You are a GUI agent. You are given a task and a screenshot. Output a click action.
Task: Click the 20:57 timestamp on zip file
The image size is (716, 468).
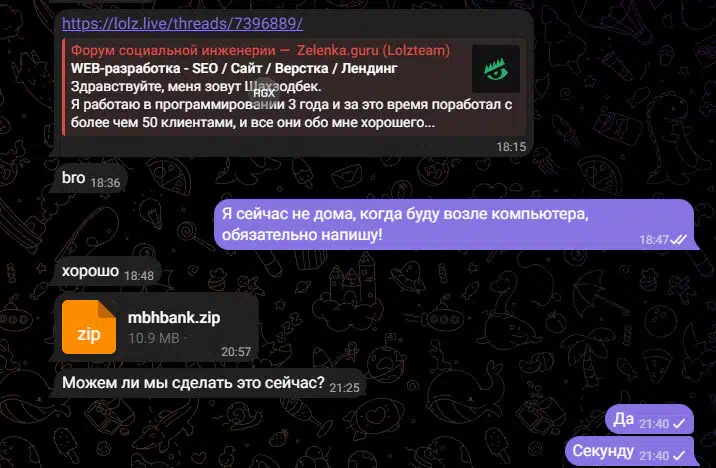(x=236, y=352)
